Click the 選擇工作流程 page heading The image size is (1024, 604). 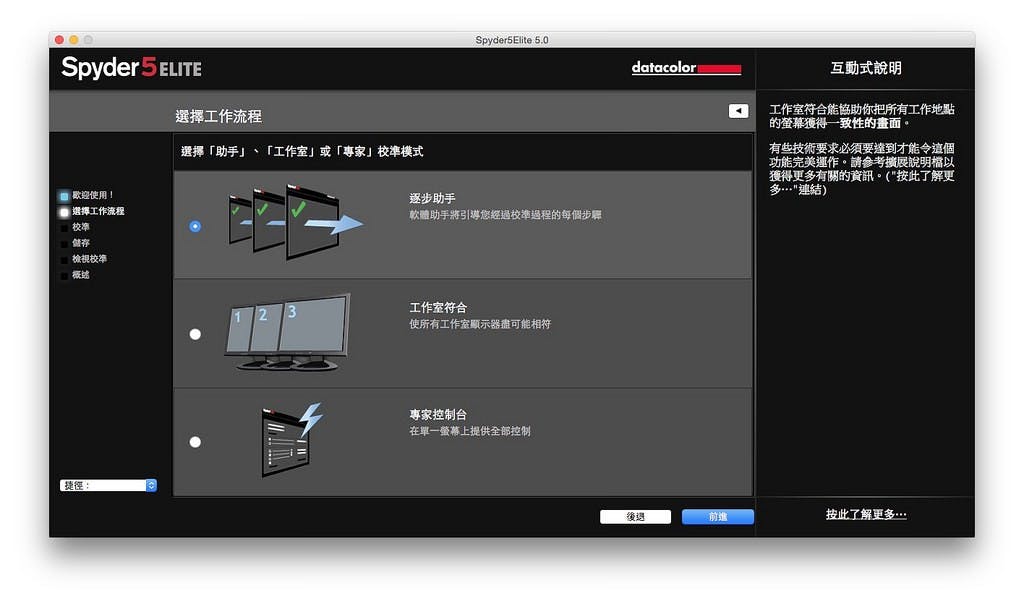point(219,116)
